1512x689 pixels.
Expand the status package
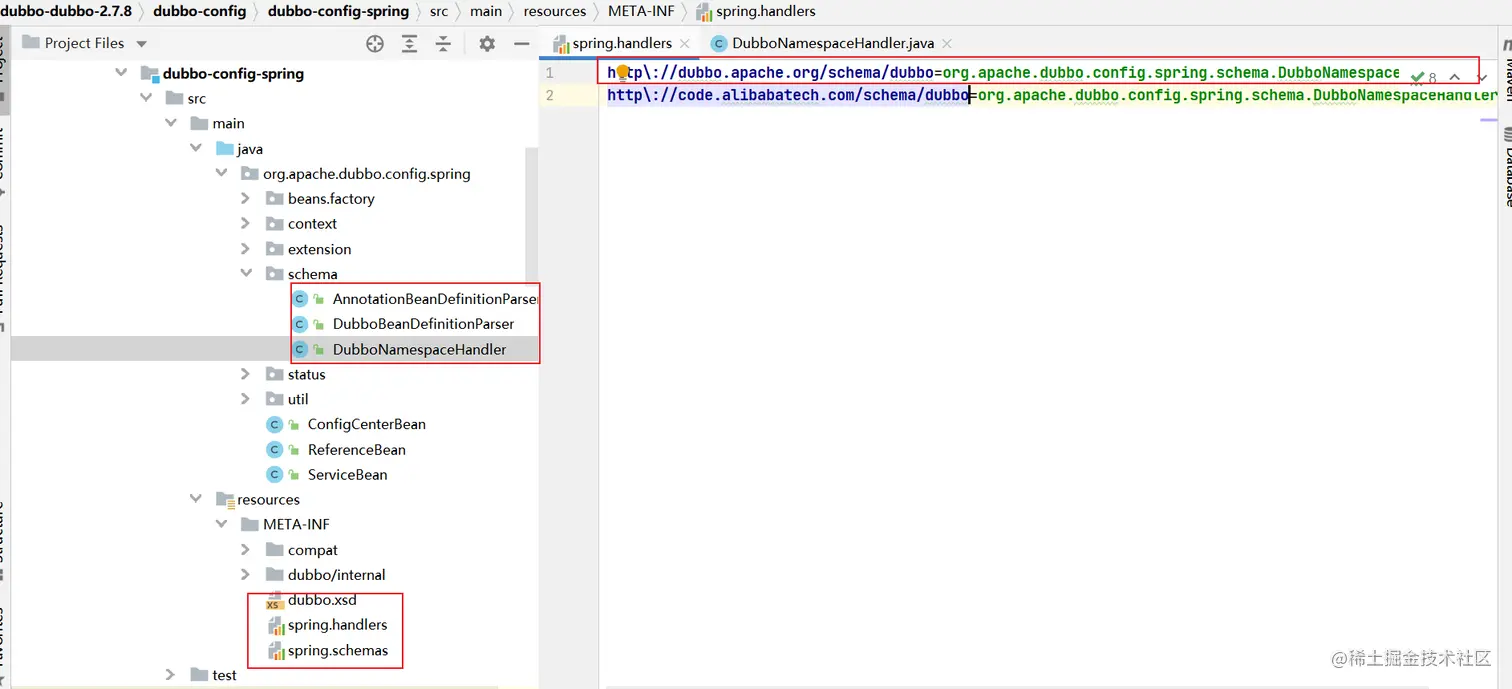[246, 374]
